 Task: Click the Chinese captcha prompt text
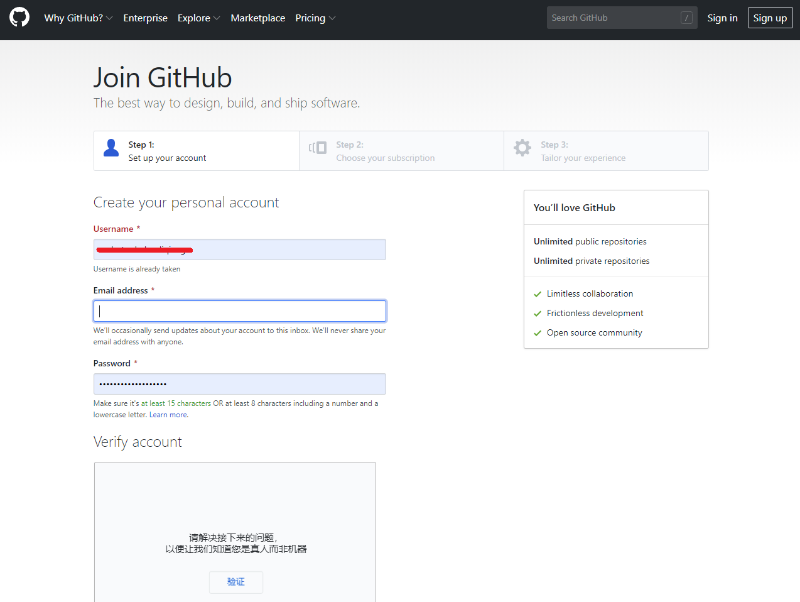pyautogui.click(x=236, y=543)
